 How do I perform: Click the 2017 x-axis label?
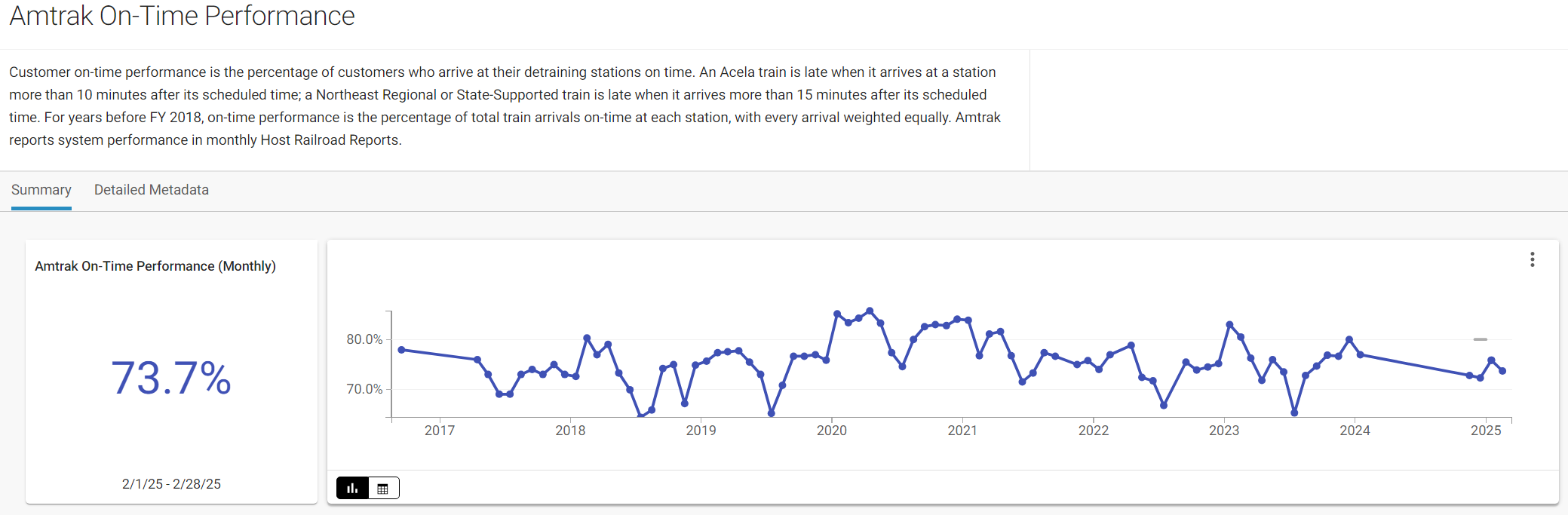point(440,431)
